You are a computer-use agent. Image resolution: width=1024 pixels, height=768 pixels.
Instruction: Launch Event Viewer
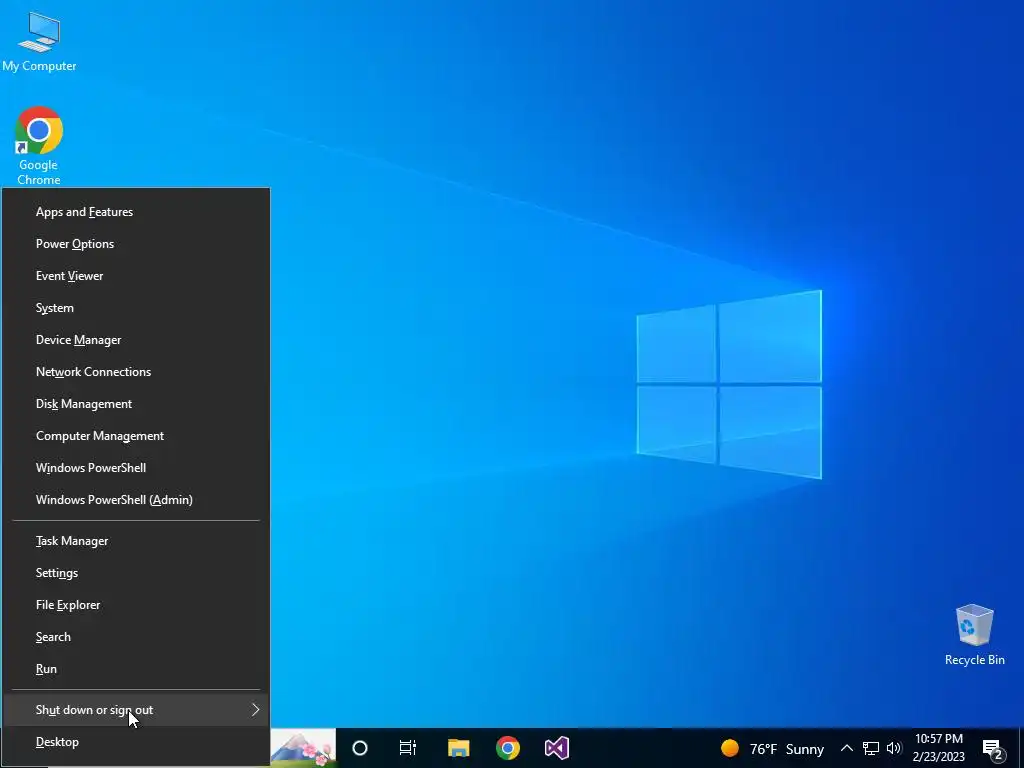click(x=136, y=276)
